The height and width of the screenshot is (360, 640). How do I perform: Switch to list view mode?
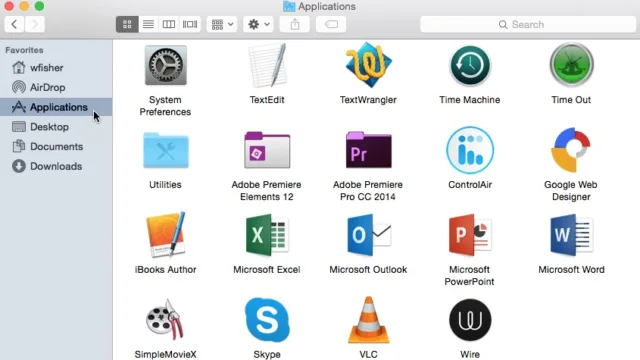tap(148, 24)
